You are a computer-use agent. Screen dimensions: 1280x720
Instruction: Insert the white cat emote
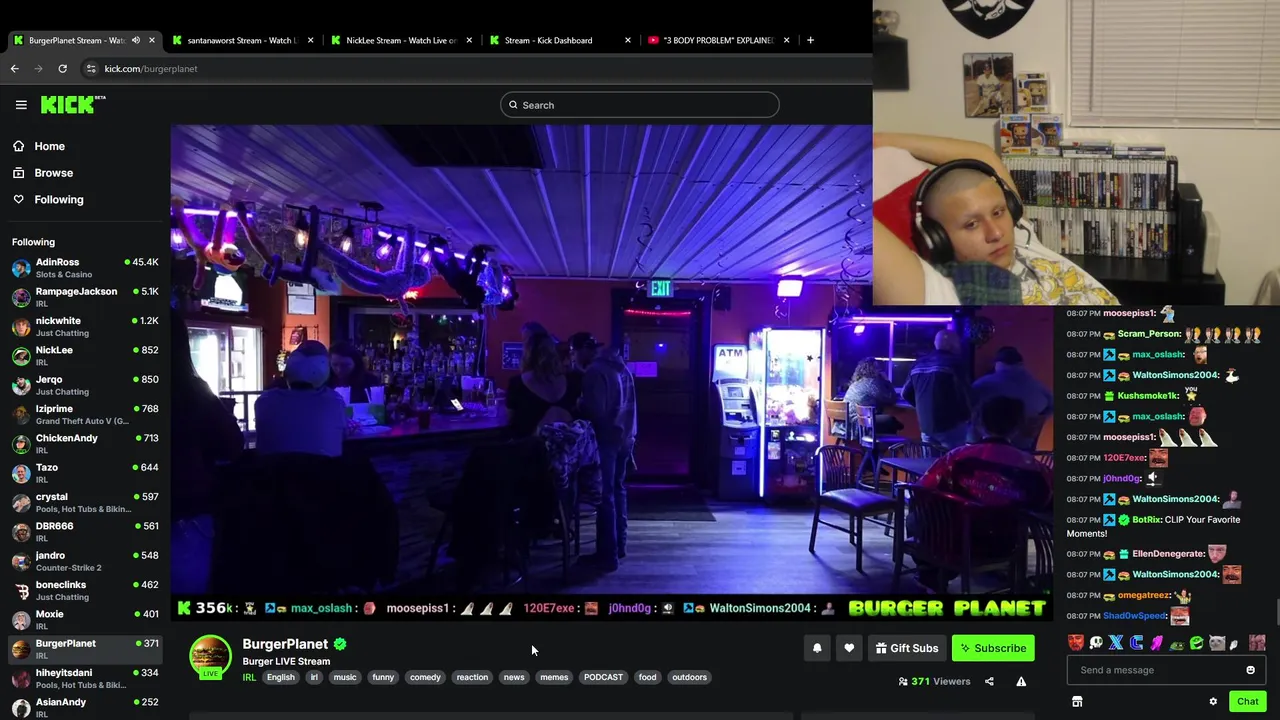(1217, 643)
